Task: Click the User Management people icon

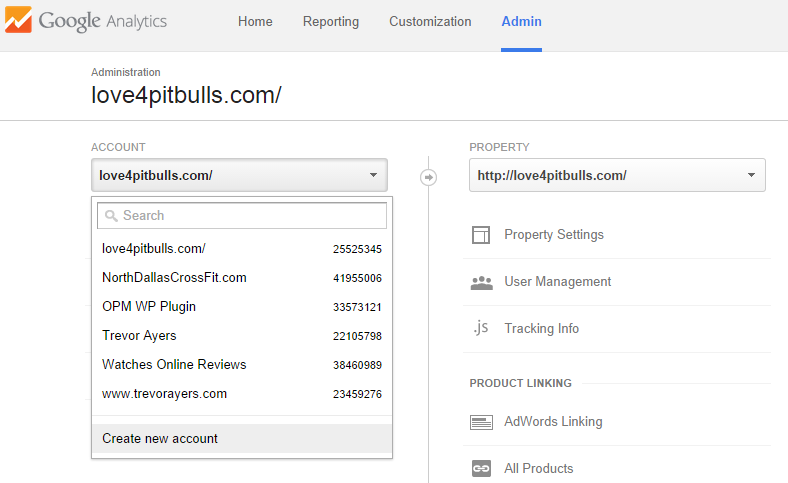Action: pos(481,282)
